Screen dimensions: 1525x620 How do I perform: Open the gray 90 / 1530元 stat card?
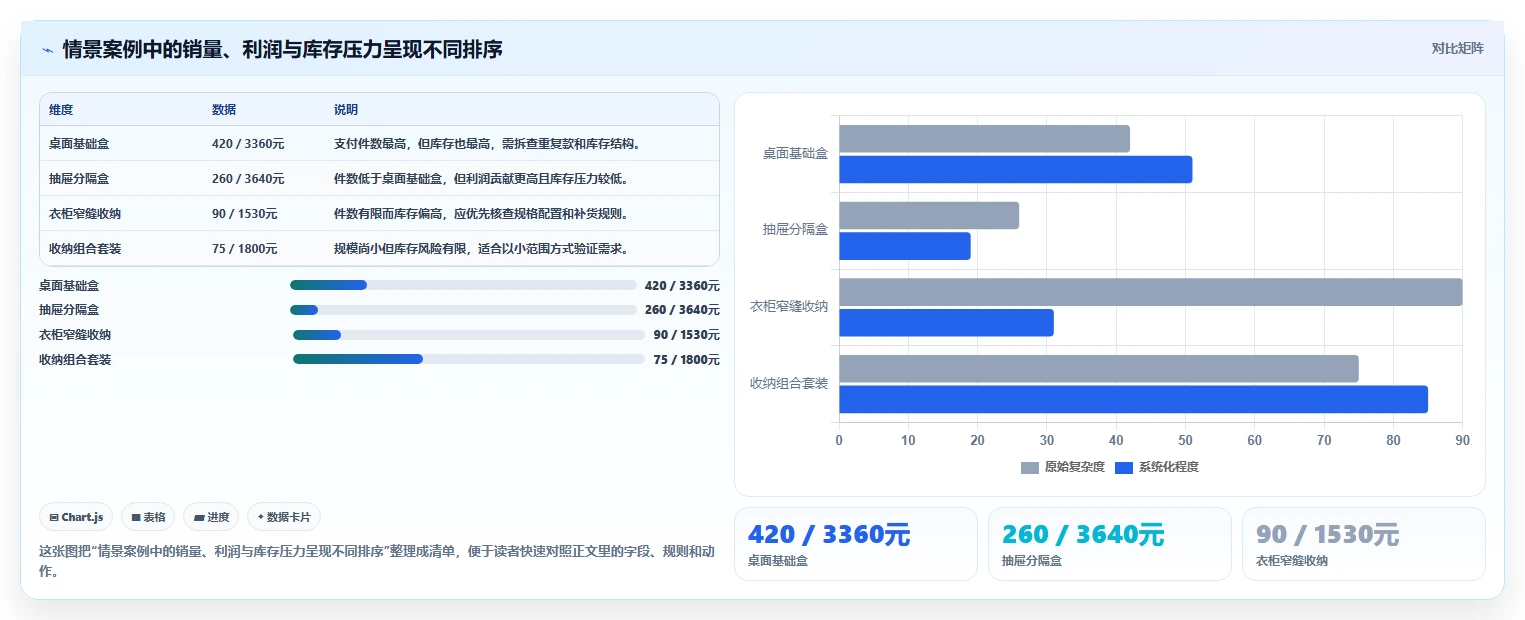[1363, 543]
